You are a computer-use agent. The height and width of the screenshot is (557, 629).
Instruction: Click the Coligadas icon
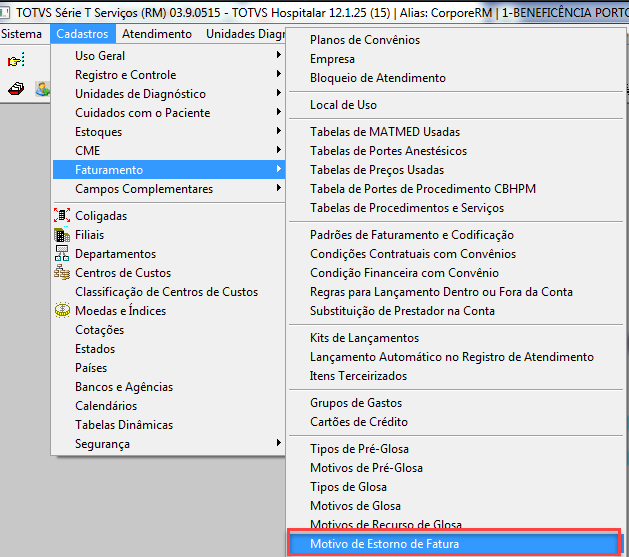(62, 216)
